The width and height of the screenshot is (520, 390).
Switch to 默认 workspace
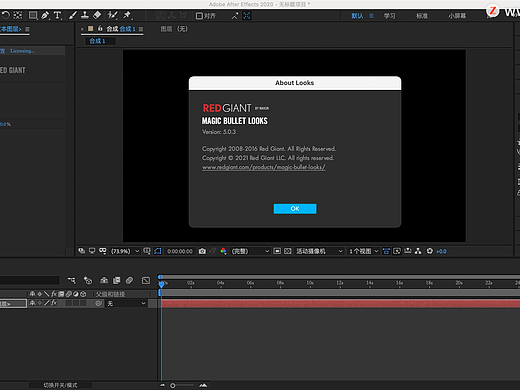pos(357,16)
